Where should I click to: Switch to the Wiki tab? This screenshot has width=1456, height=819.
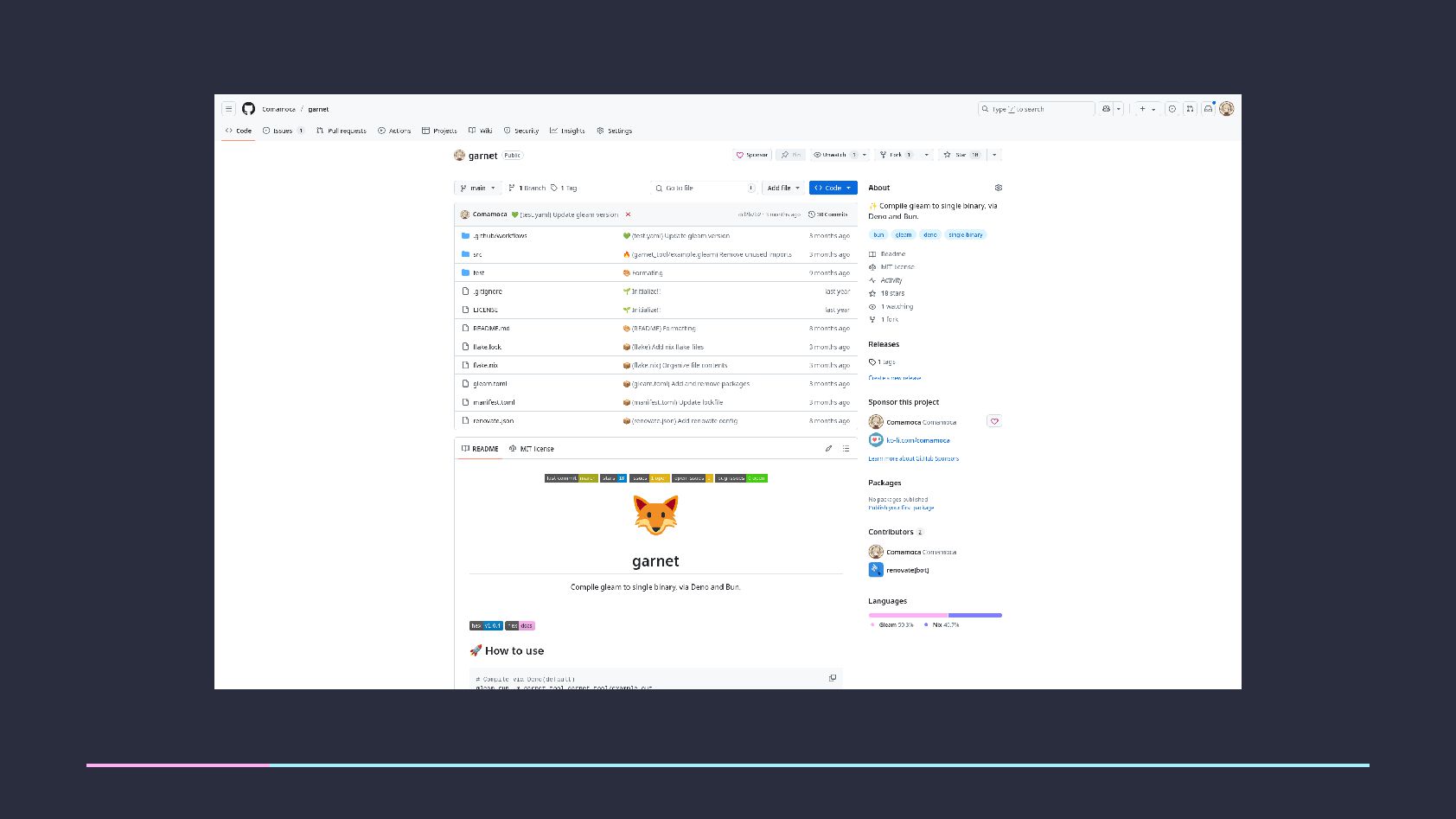(480, 131)
